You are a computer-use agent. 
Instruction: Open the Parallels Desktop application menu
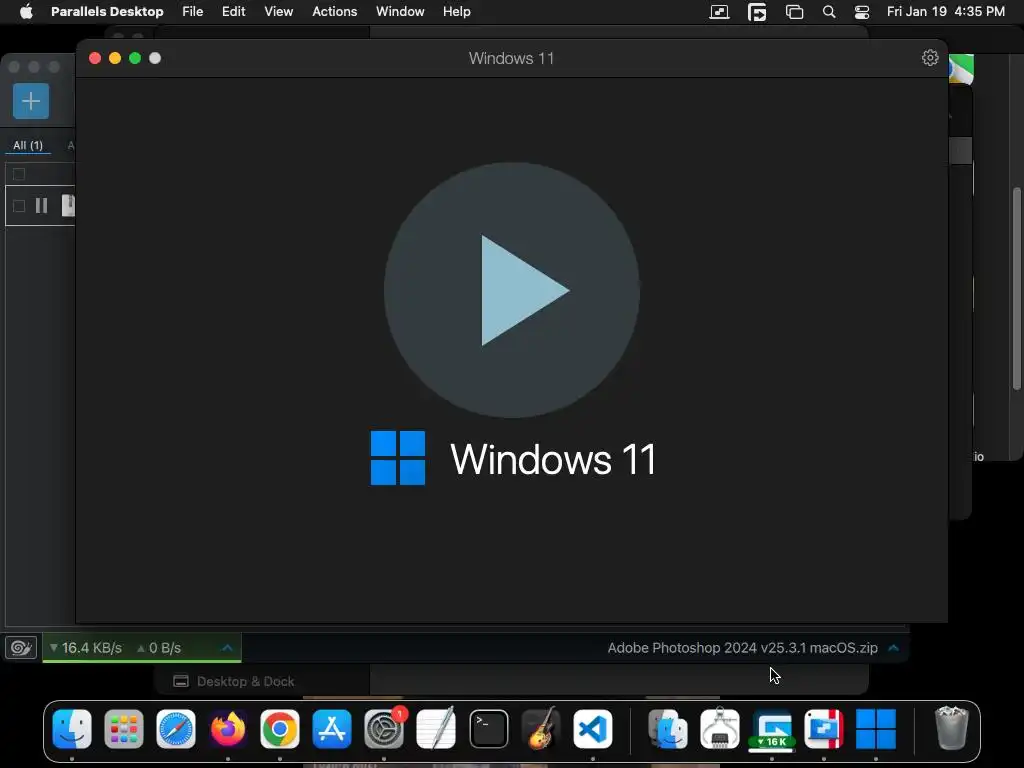pos(107,12)
